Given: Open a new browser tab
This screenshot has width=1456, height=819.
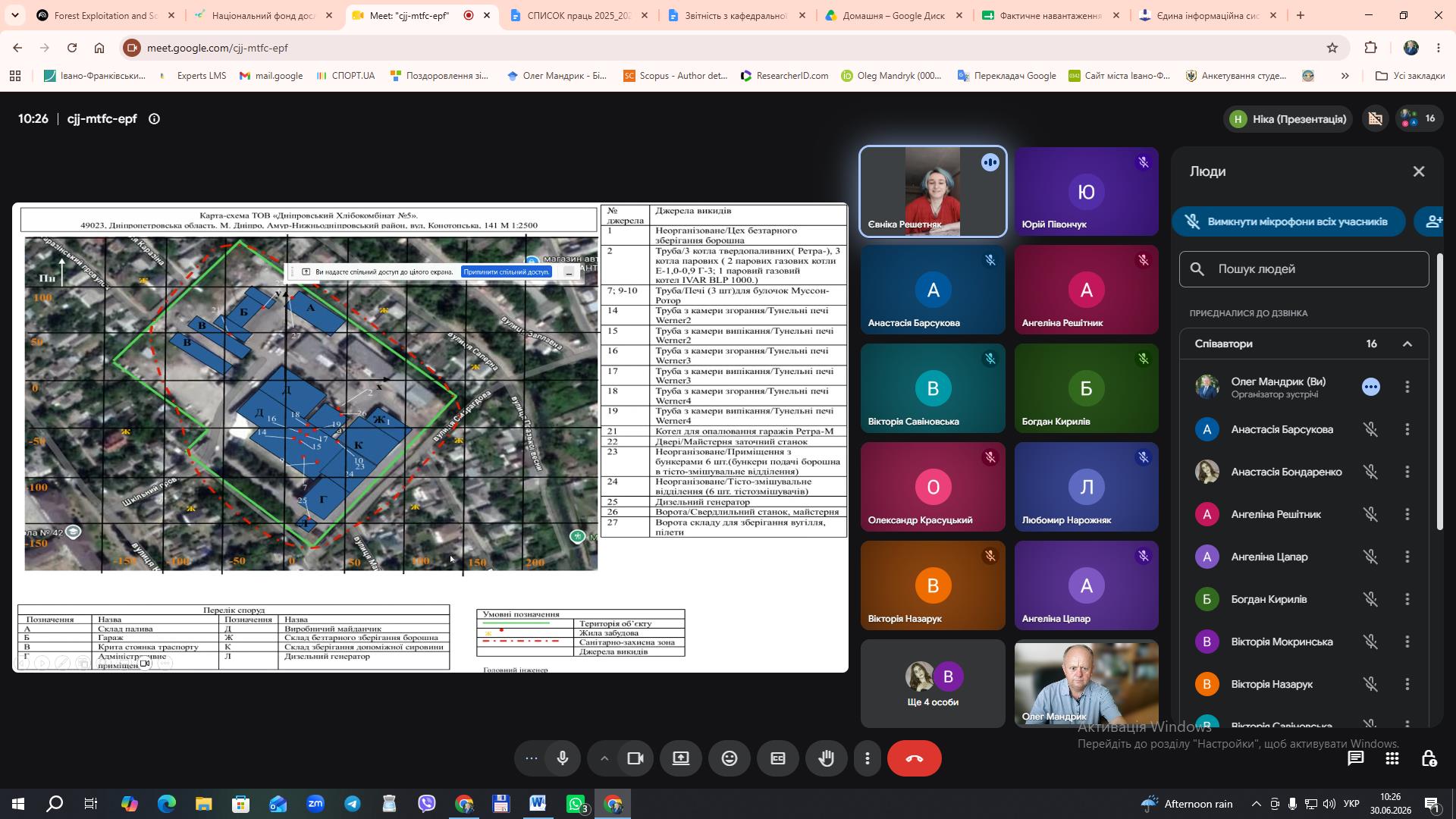Looking at the screenshot, I should [1301, 15].
